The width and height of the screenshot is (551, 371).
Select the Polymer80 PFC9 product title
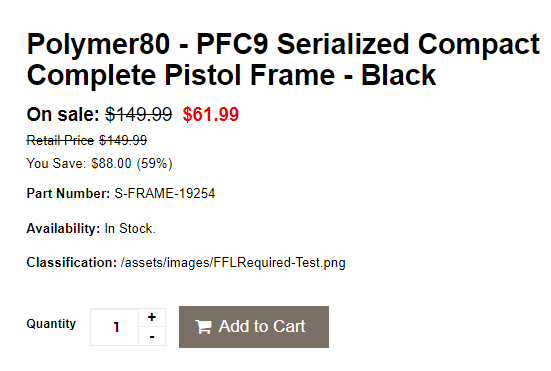pos(283,59)
